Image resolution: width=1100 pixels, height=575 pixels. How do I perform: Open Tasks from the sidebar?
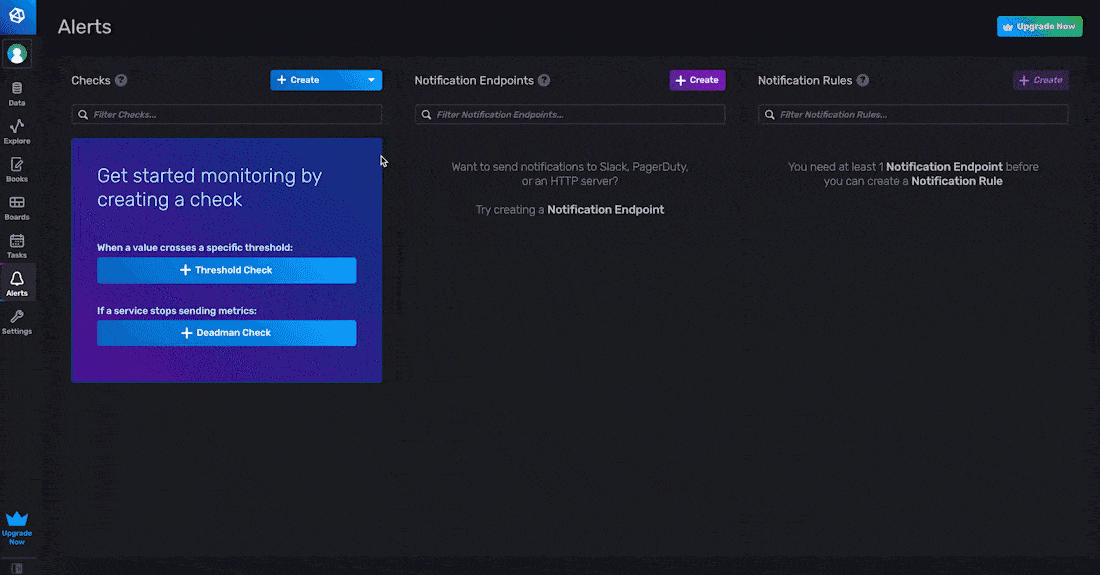tap(17, 245)
